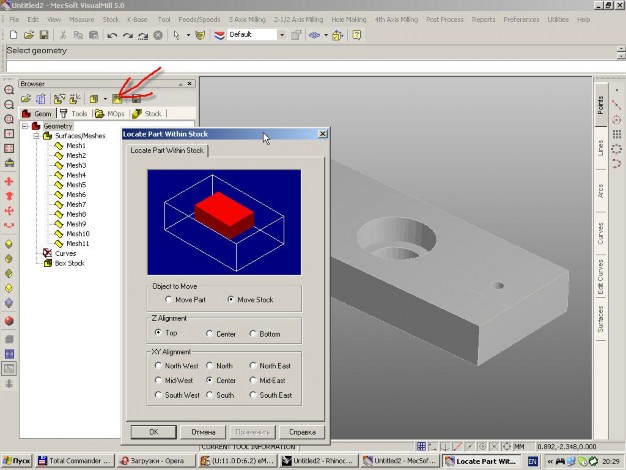
Task: Click the red rotate view icon
Action: click(x=9, y=226)
